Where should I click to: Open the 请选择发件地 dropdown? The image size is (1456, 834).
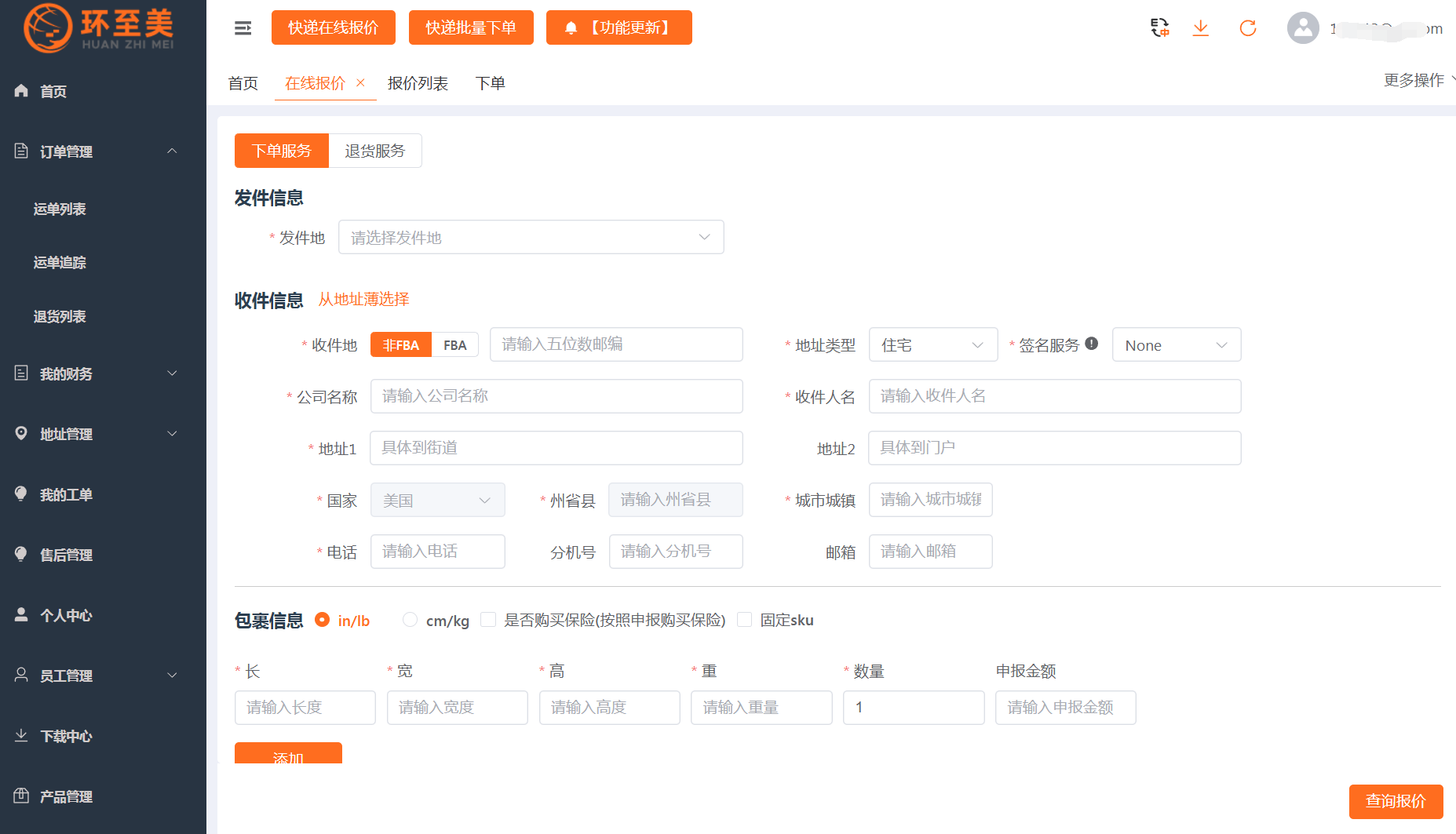coord(531,237)
